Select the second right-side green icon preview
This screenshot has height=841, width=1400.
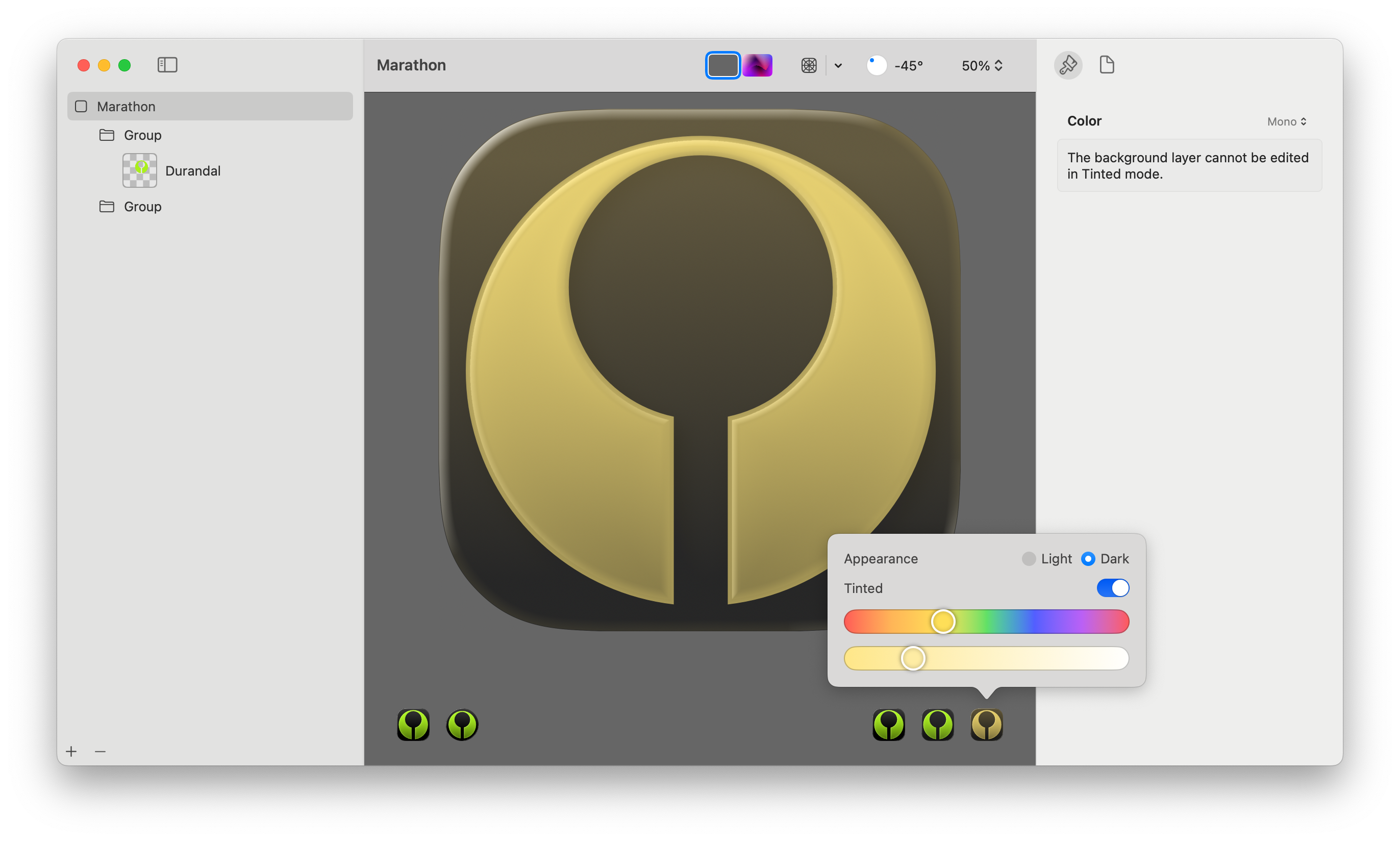(x=937, y=724)
